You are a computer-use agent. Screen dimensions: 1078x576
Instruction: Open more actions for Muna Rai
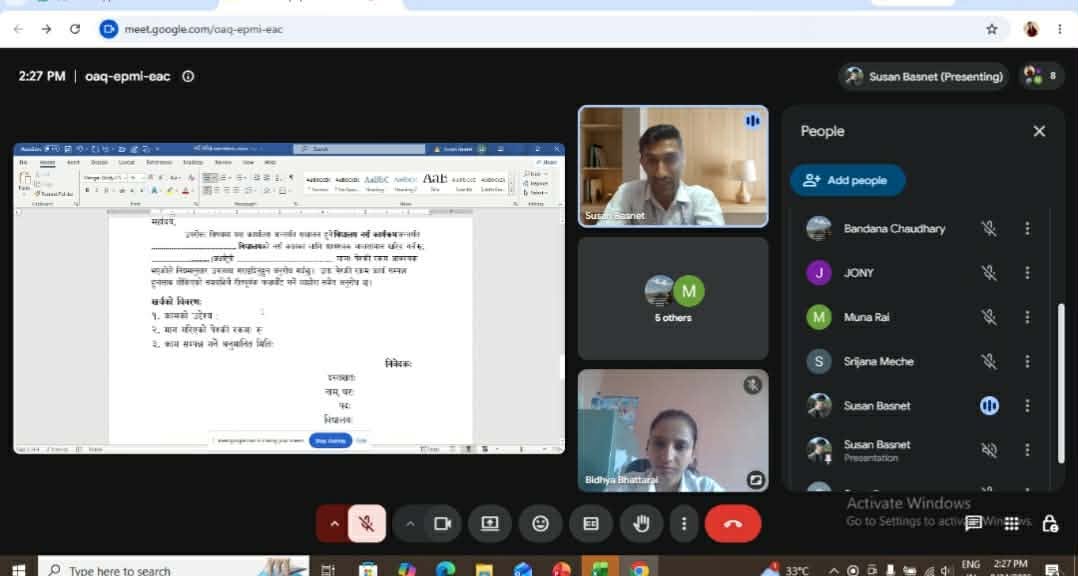(1027, 317)
